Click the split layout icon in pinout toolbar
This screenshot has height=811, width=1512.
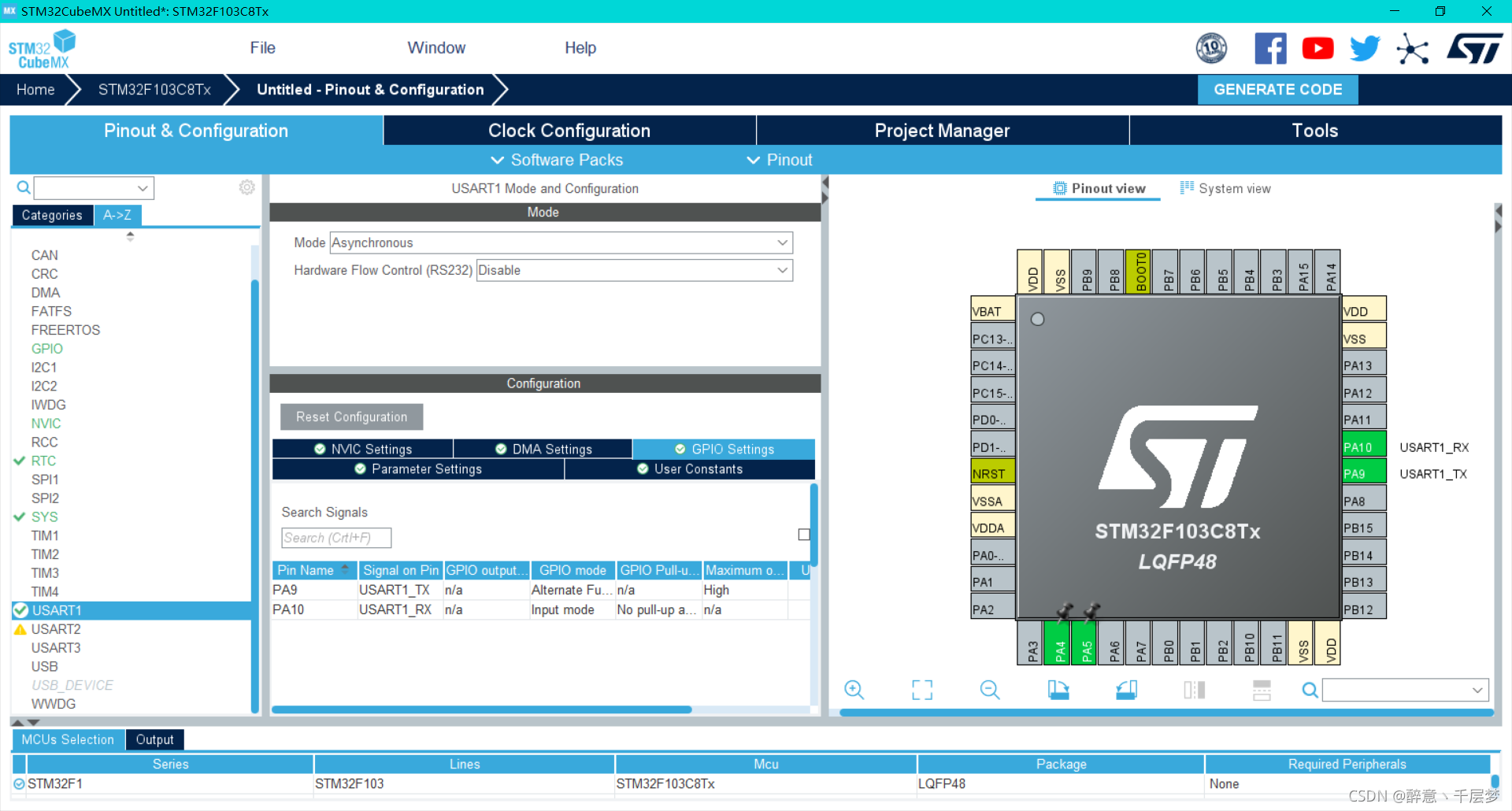[1262, 691]
